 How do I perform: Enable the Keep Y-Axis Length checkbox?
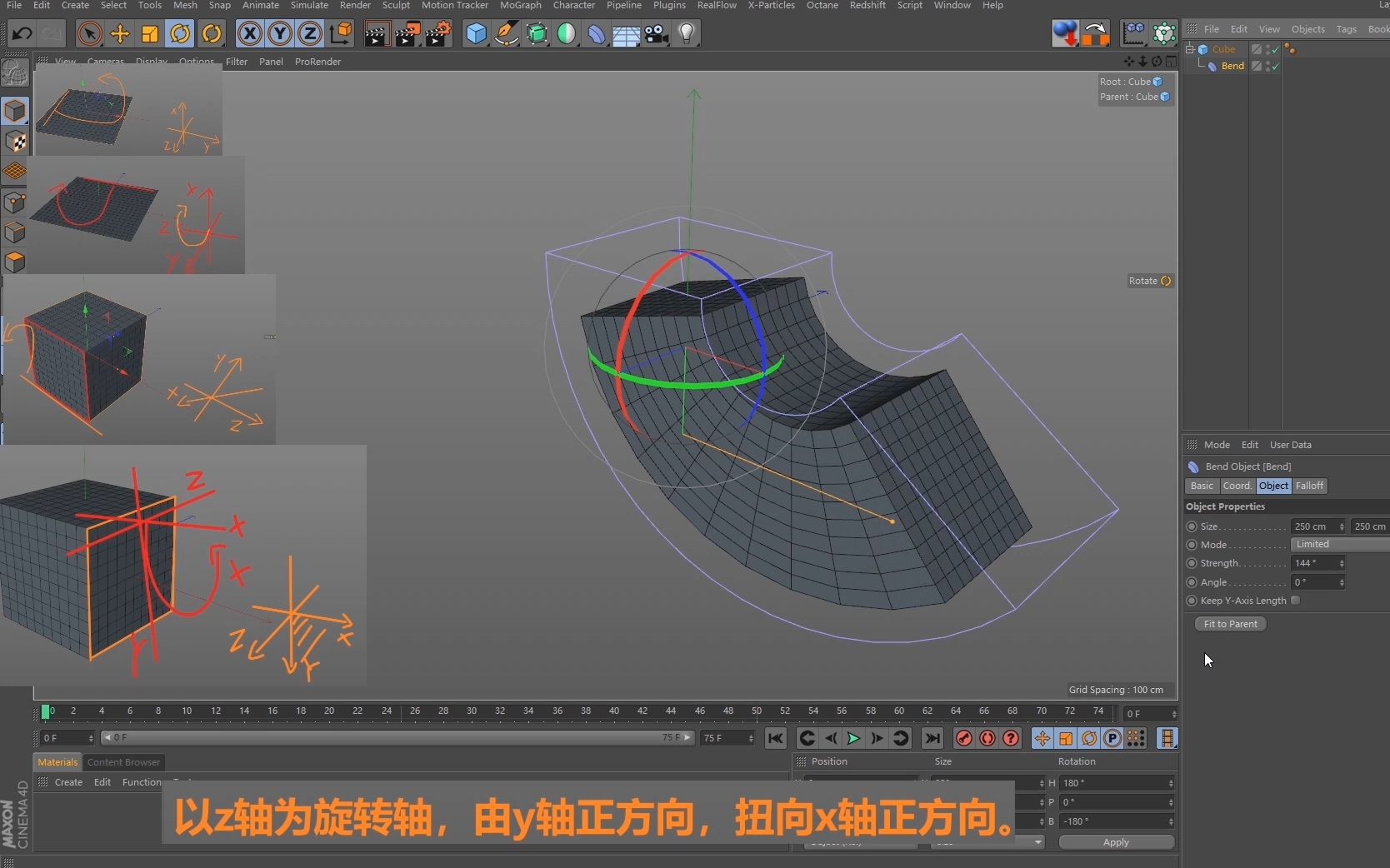pyautogui.click(x=1297, y=601)
